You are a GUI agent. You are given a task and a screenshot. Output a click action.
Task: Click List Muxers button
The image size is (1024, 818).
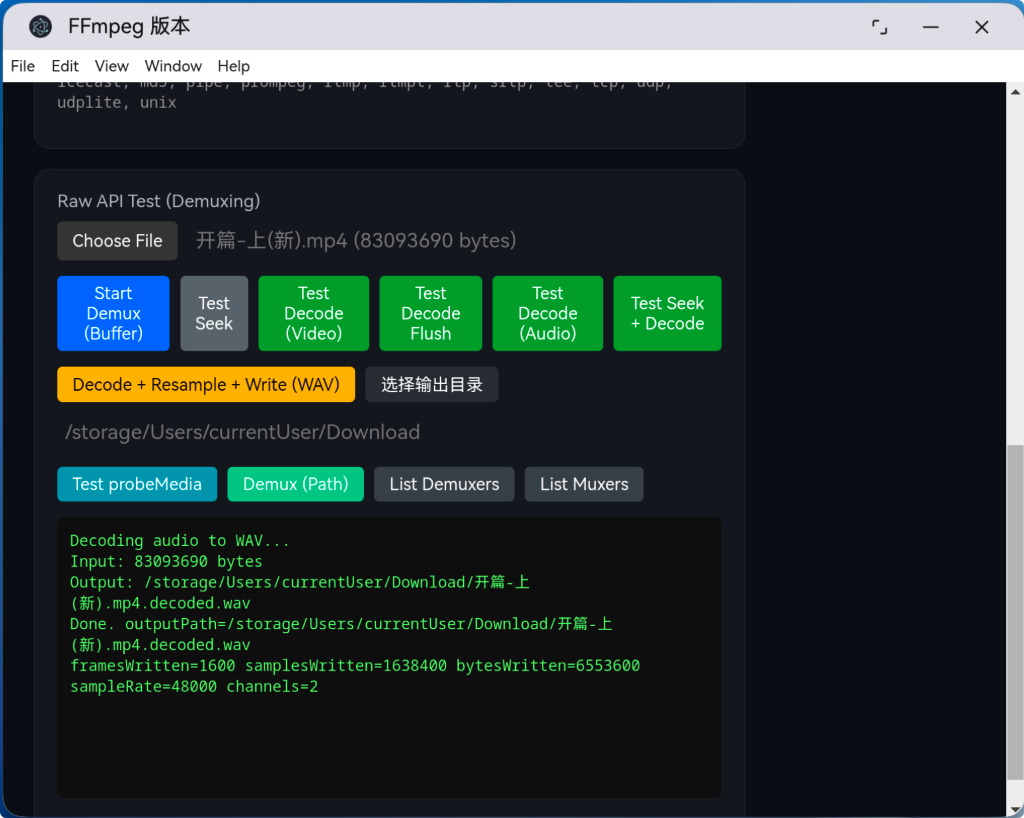584,484
